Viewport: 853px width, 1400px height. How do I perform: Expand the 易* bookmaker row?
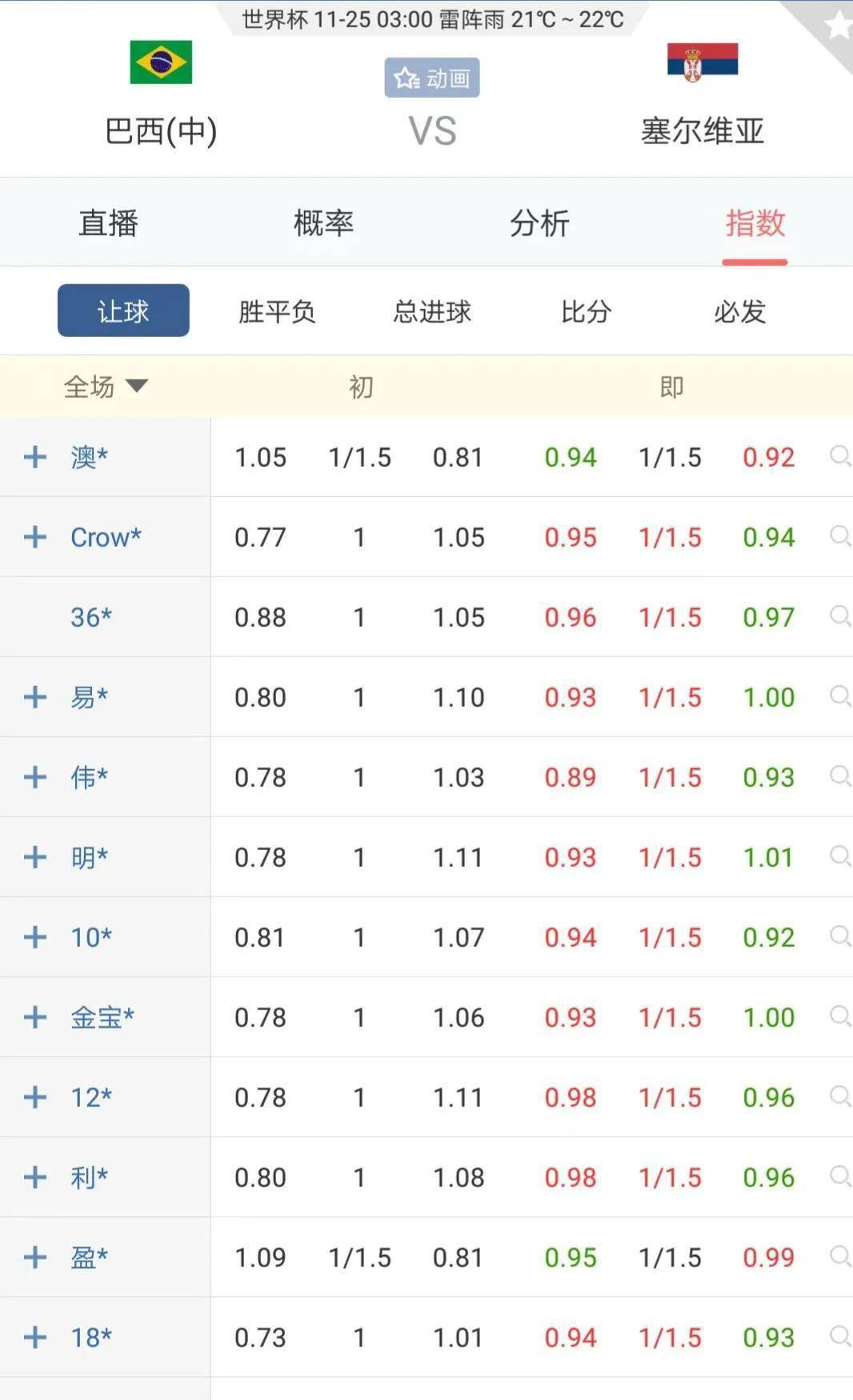point(34,696)
